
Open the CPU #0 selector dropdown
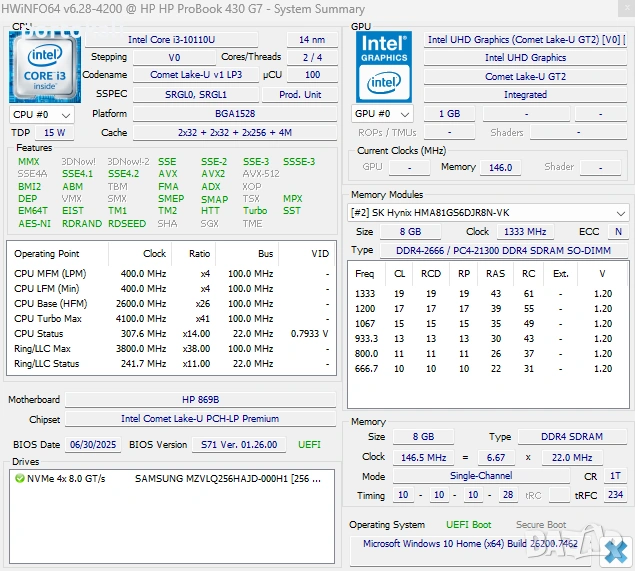pyautogui.click(x=39, y=114)
